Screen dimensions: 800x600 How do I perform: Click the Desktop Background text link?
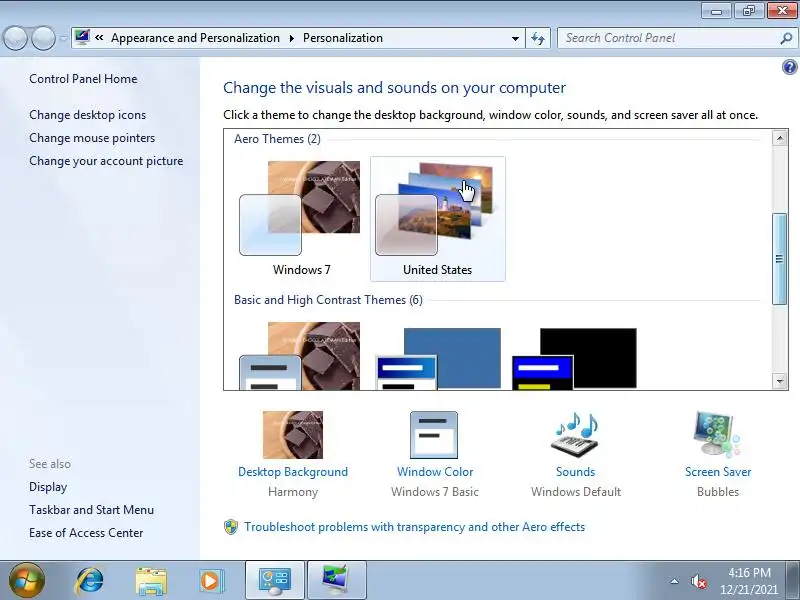(x=293, y=471)
